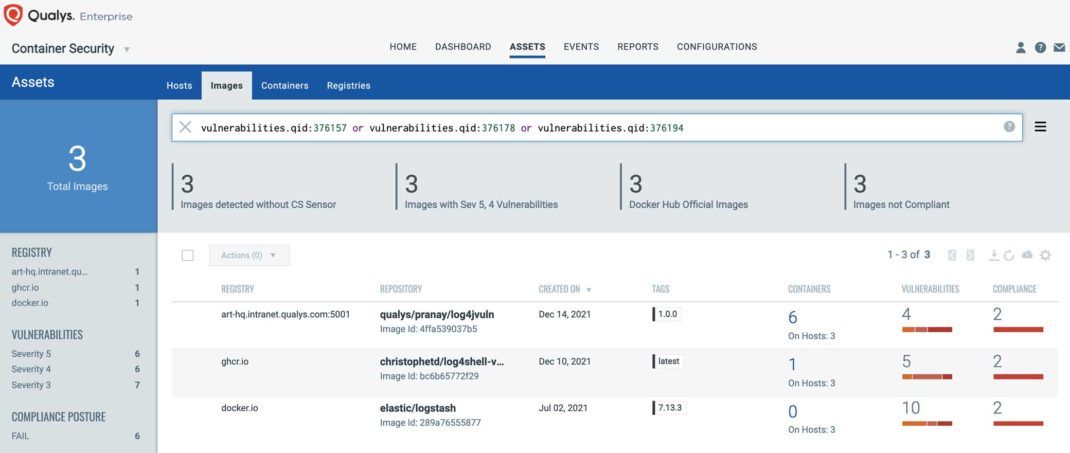This screenshot has width=1070, height=453.
Task: Click logstash vulnerability severity bar
Action: pyautogui.click(x=927, y=423)
